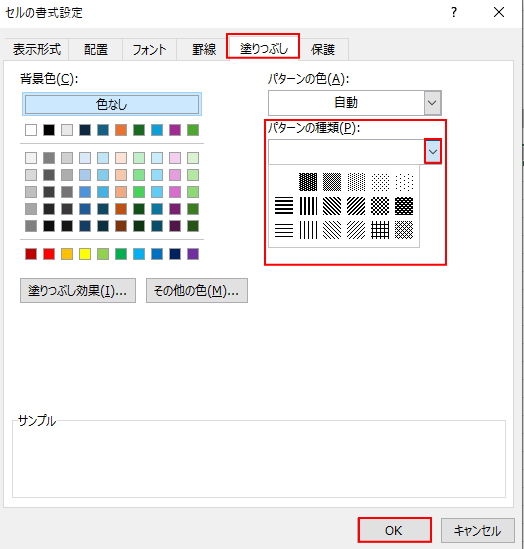Click the パターンの種類 selection field
This screenshot has height=549, width=524.
click(x=346, y=152)
